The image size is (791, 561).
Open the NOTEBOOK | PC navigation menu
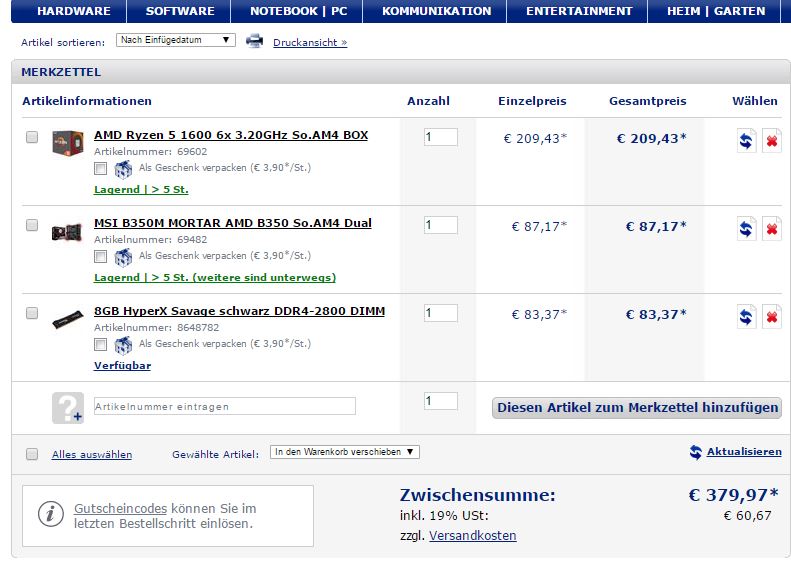[x=298, y=11]
